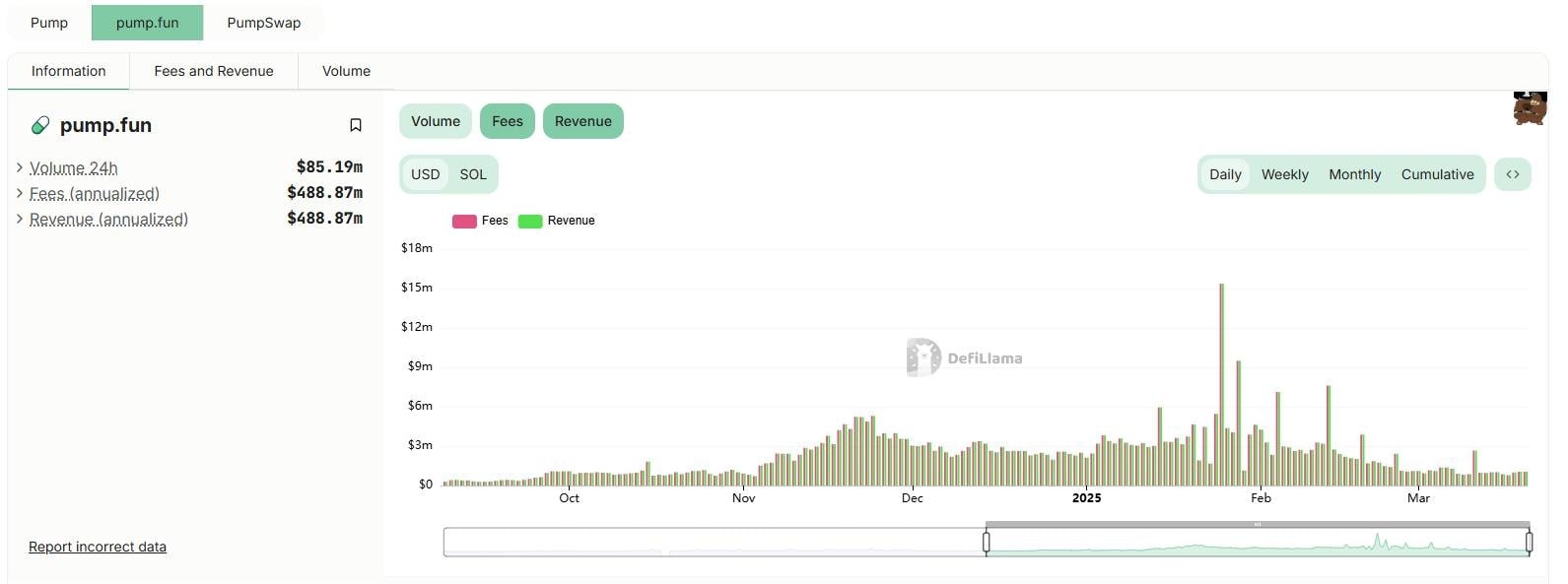Click the $18m y-axis label
The height and width of the screenshot is (584, 1568).
coord(417,248)
